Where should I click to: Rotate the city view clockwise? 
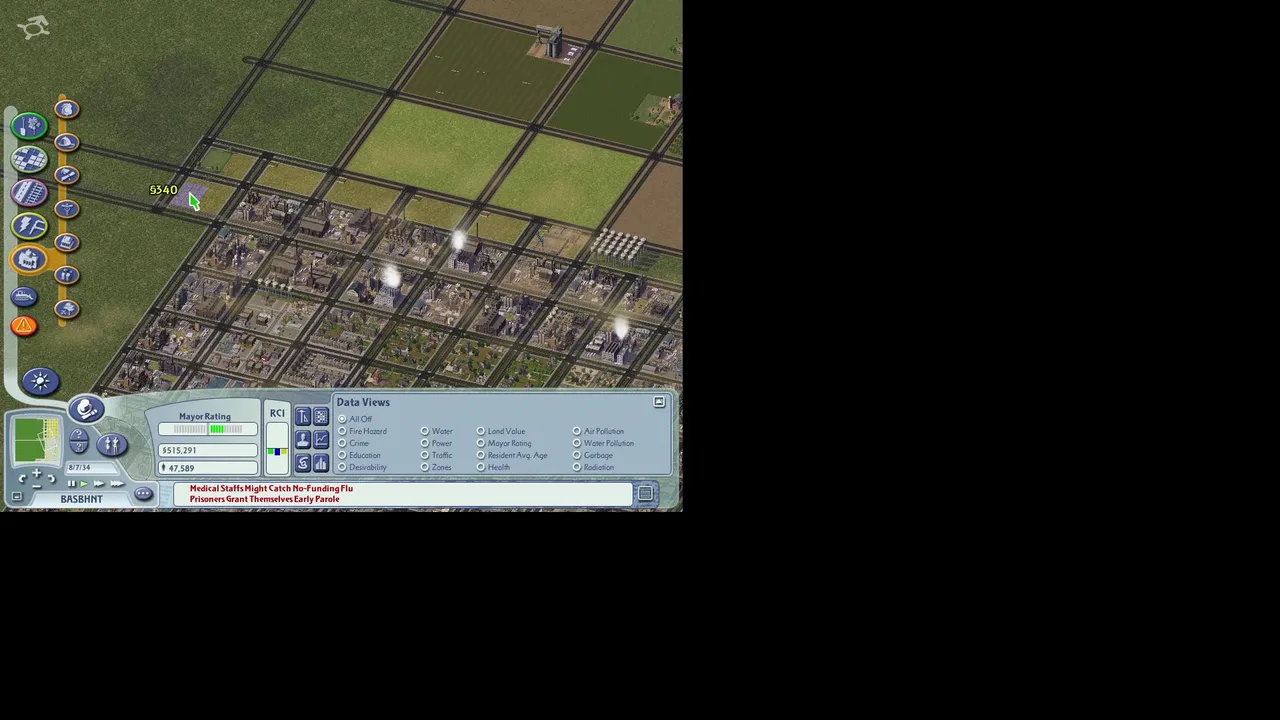[51, 480]
